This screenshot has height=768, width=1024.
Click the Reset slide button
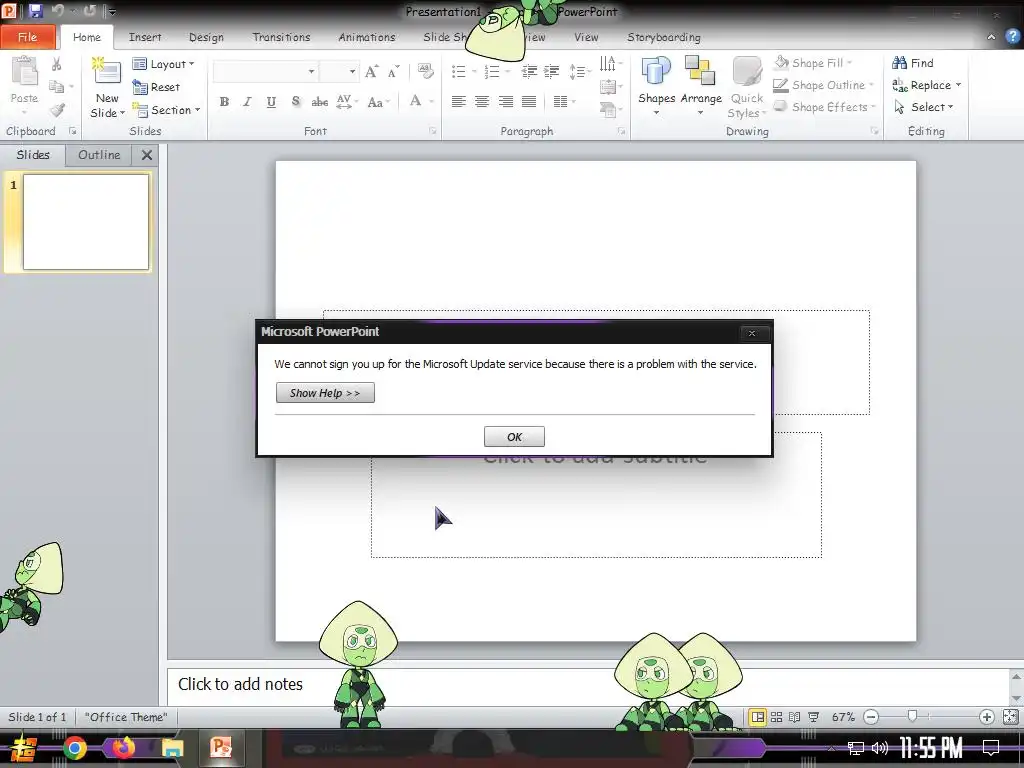(x=156, y=87)
